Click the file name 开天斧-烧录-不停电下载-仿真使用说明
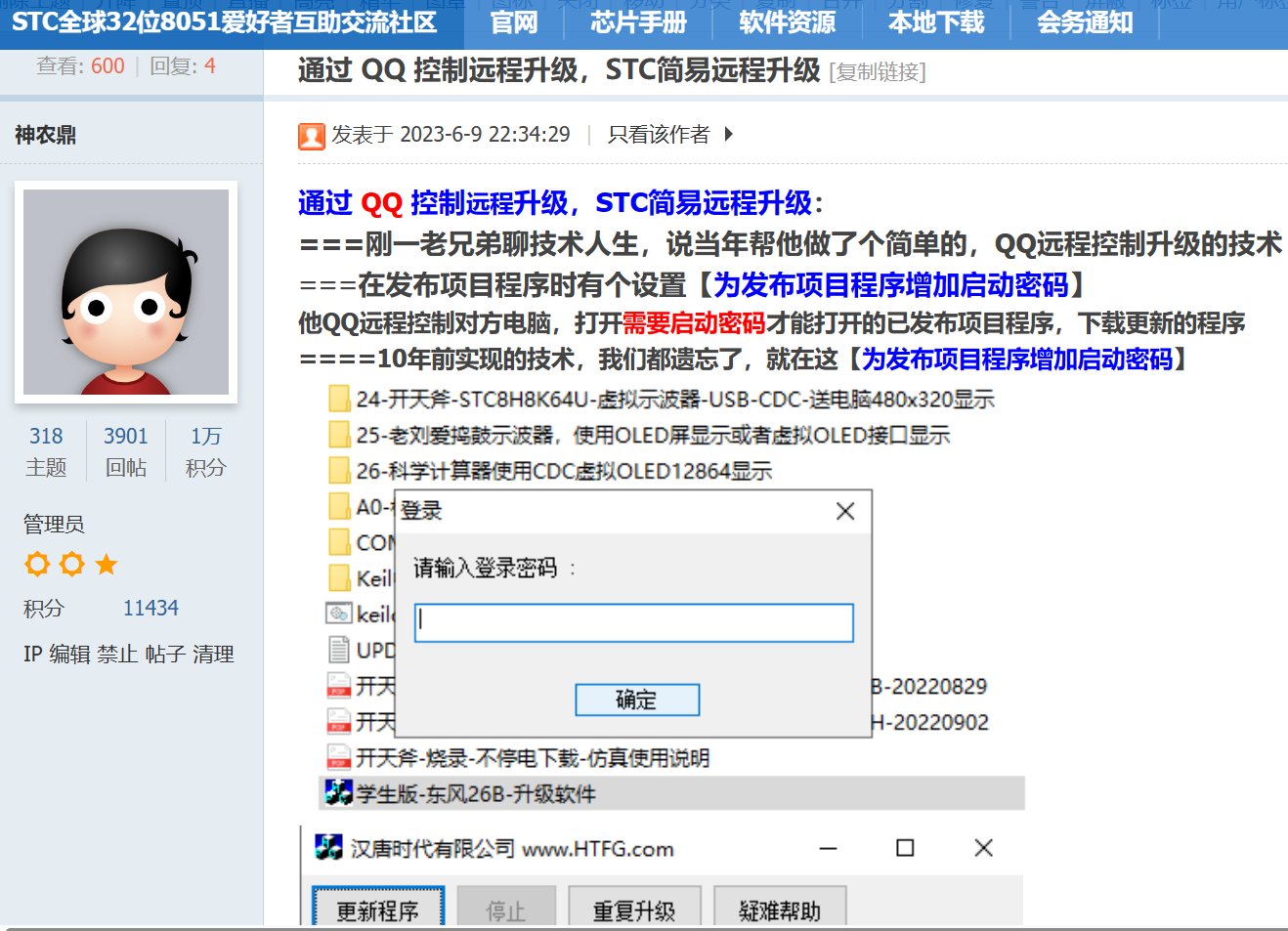 point(533,758)
